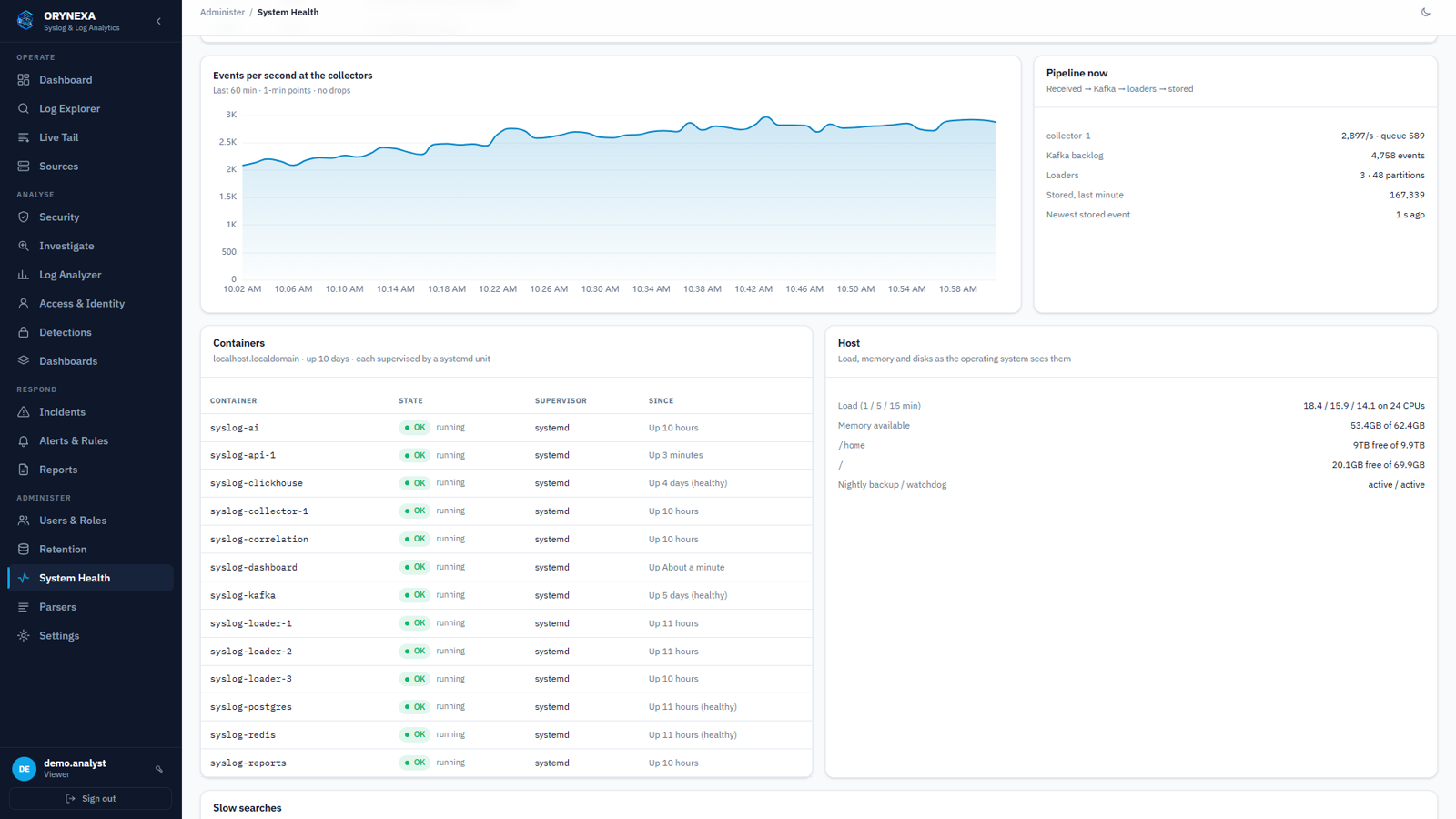Click the Alerts & Rules bell icon
The height and width of the screenshot is (819, 1456).
tap(24, 440)
